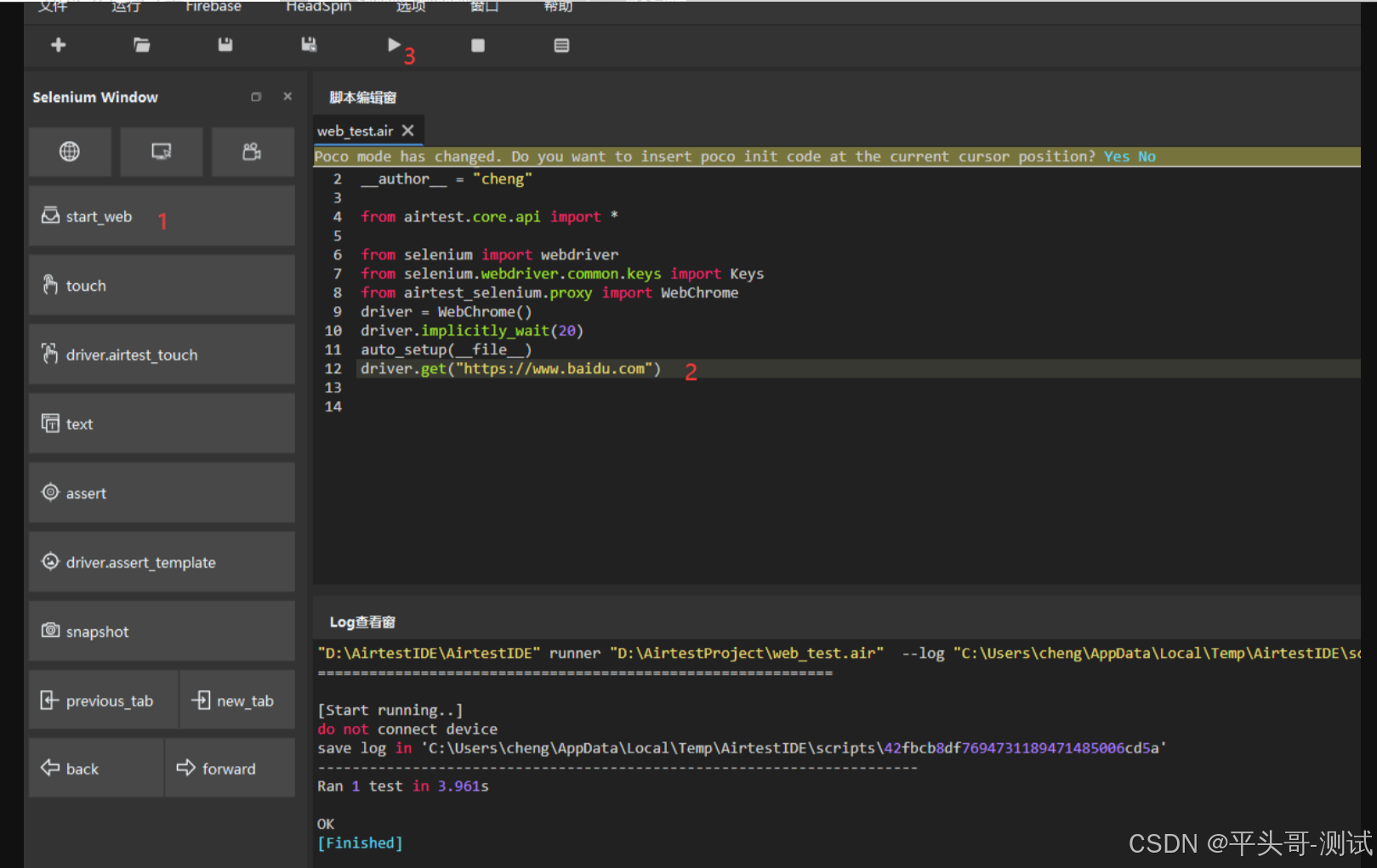Viewport: 1377px width, 868px height.
Task: Click Yes to insert poco init code
Action: 1117,156
